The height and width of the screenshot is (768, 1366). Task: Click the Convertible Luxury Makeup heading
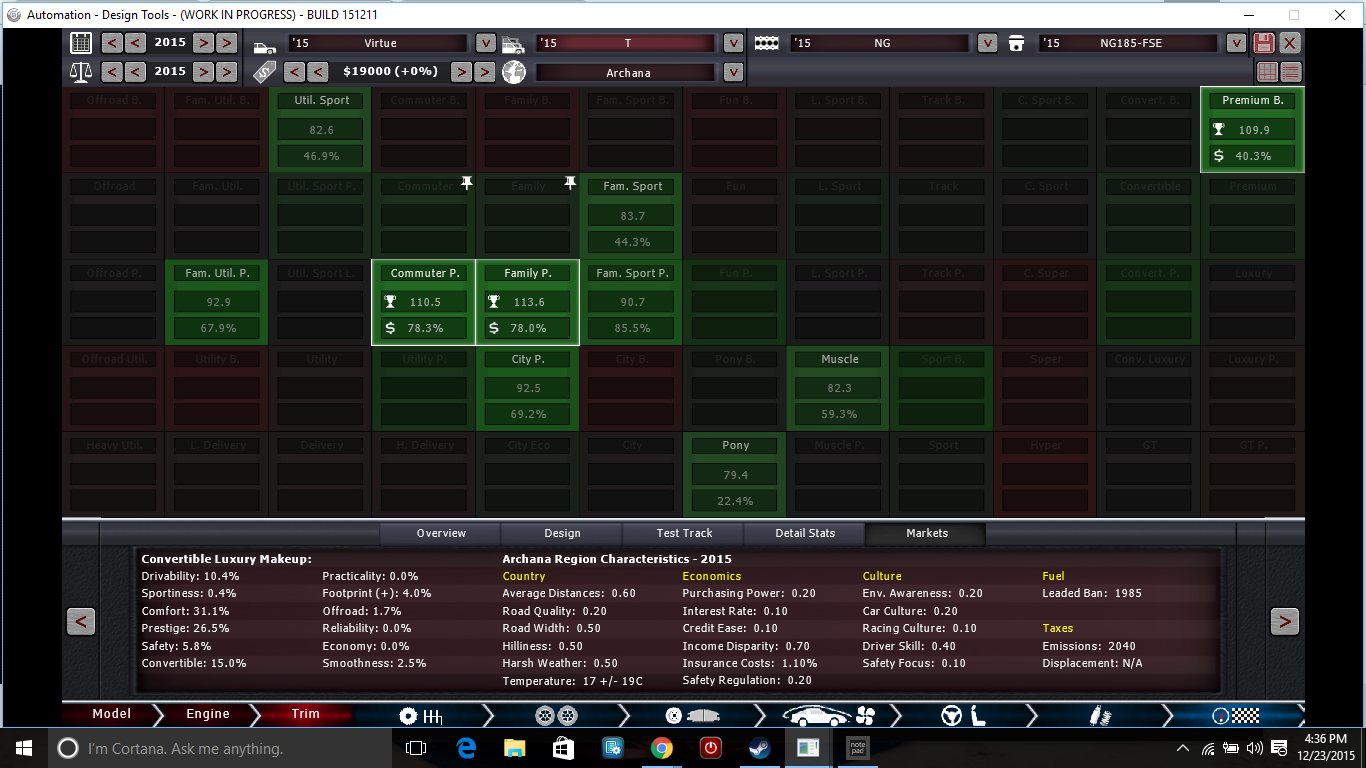(x=227, y=559)
